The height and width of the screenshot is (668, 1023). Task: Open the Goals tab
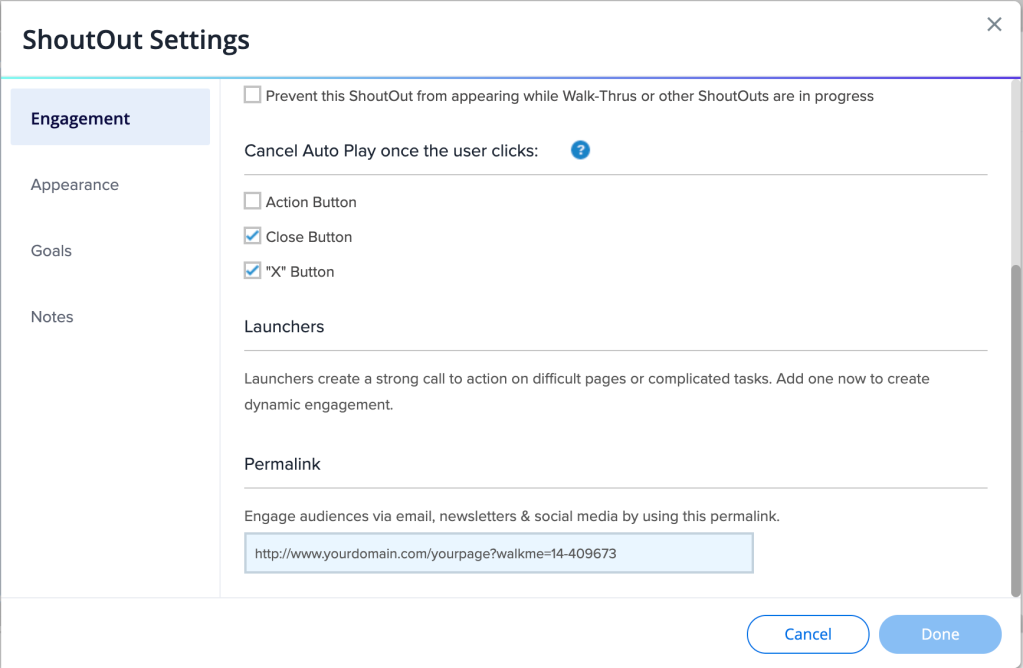pyautogui.click(x=51, y=250)
